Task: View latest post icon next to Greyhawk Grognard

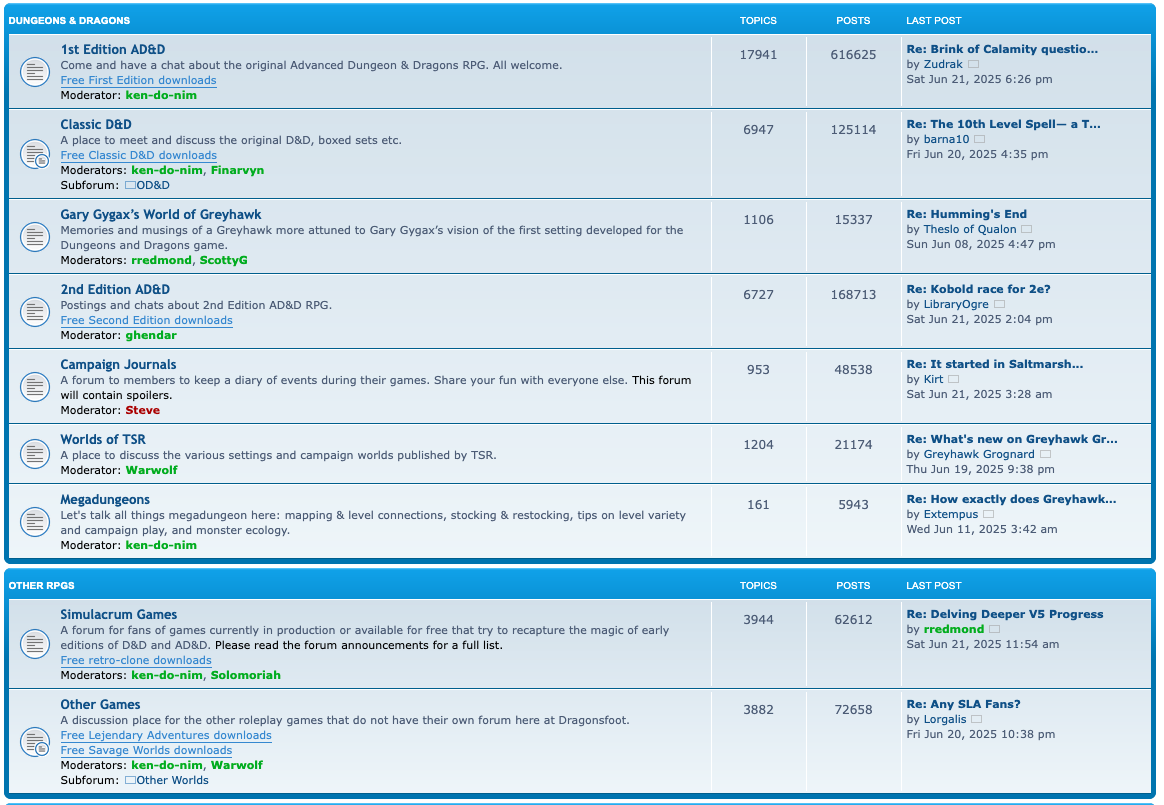Action: pos(1045,454)
